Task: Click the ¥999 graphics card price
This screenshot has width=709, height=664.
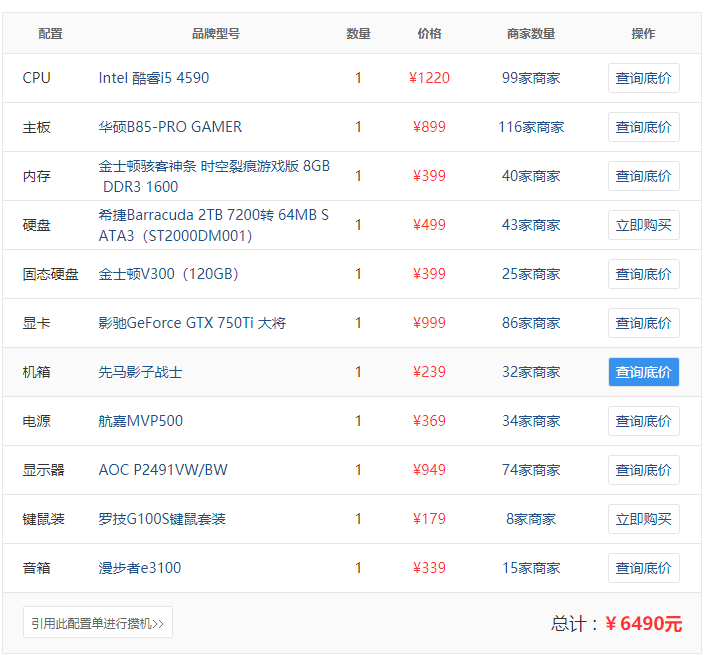Action: 429,323
